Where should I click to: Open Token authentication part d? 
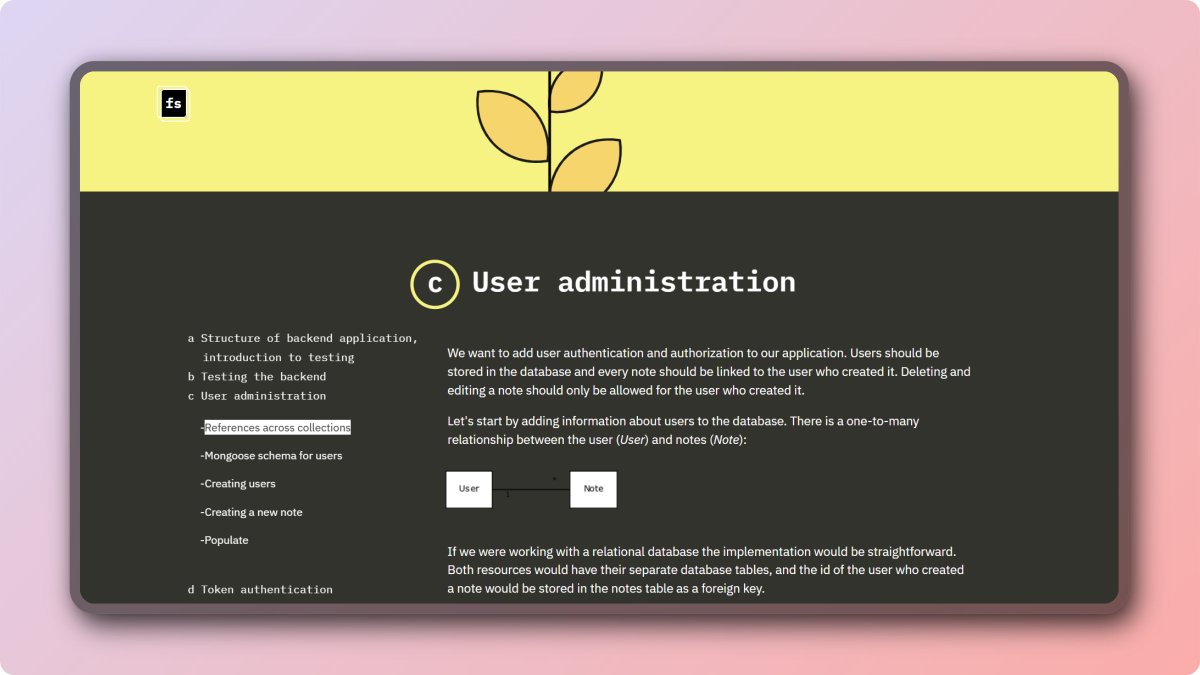click(x=260, y=590)
